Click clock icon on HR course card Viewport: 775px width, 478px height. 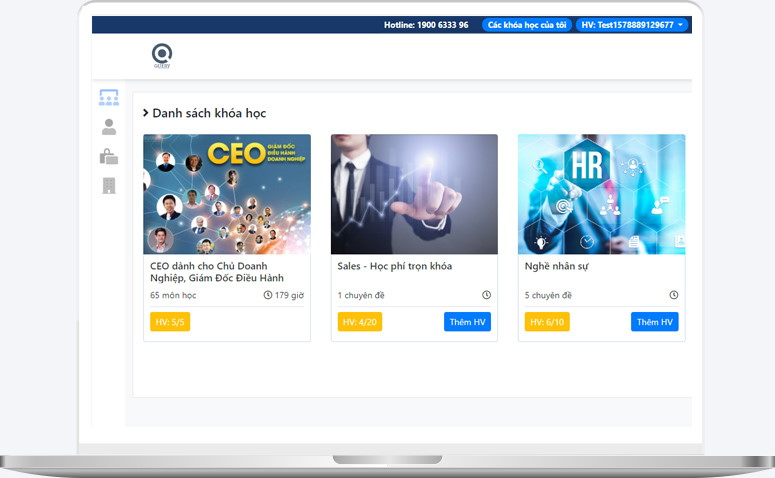click(673, 295)
